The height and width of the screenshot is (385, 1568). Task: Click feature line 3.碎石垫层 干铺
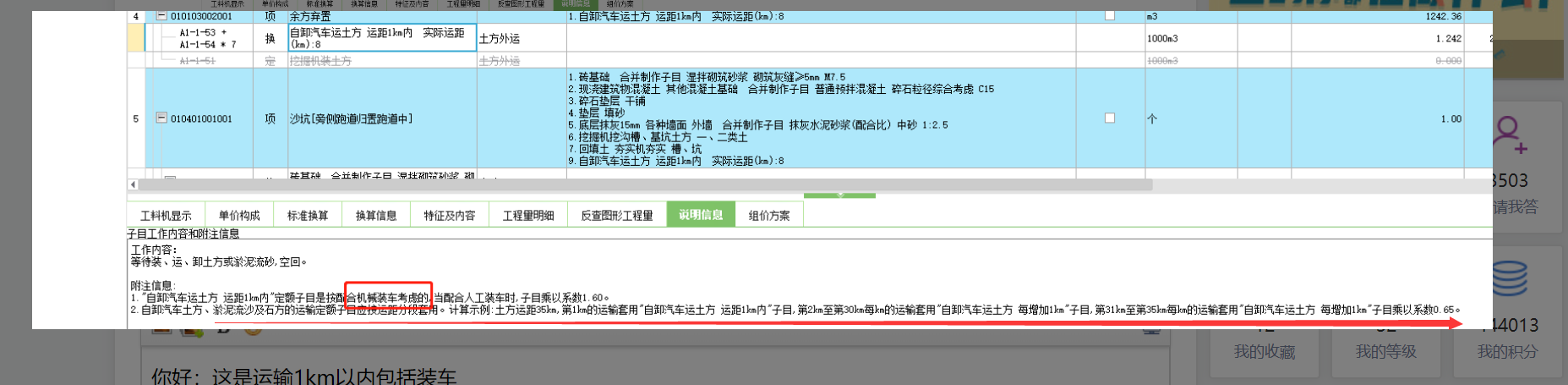tap(607, 101)
